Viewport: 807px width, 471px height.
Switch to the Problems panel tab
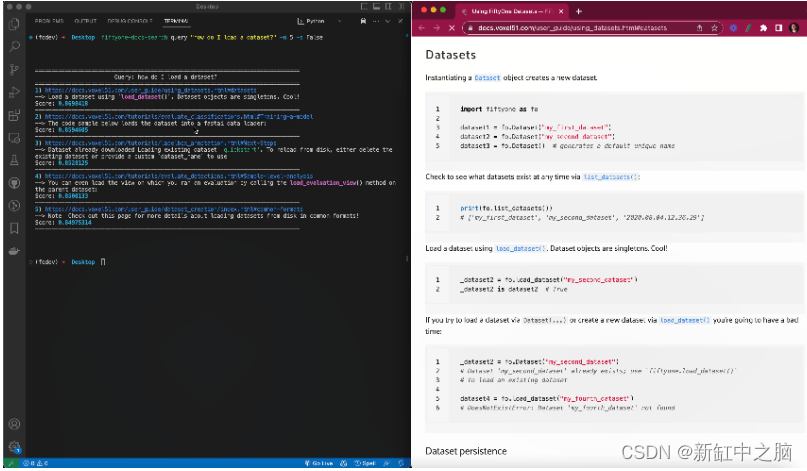pyautogui.click(x=49, y=21)
